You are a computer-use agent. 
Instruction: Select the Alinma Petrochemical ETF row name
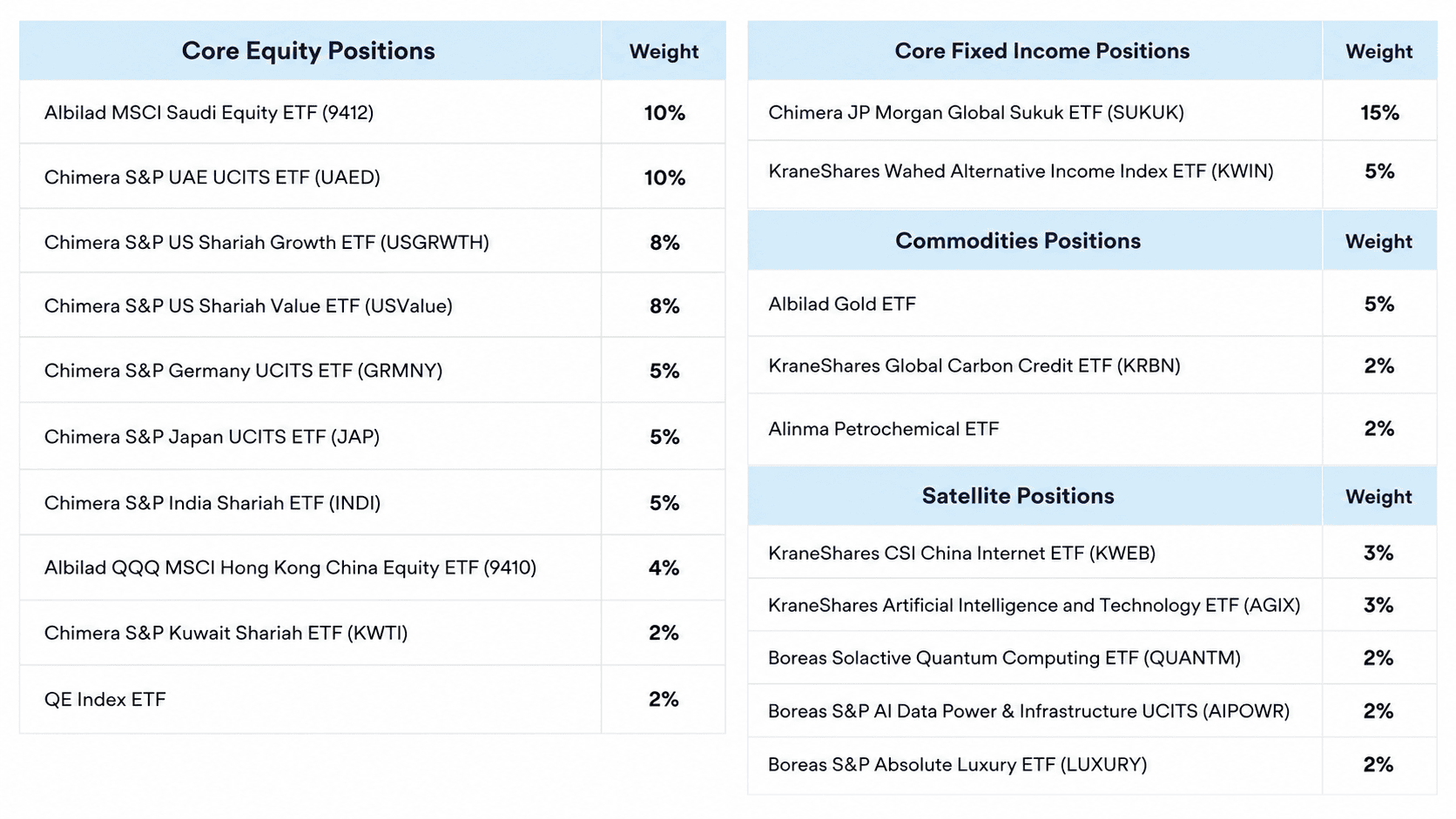(x=884, y=429)
